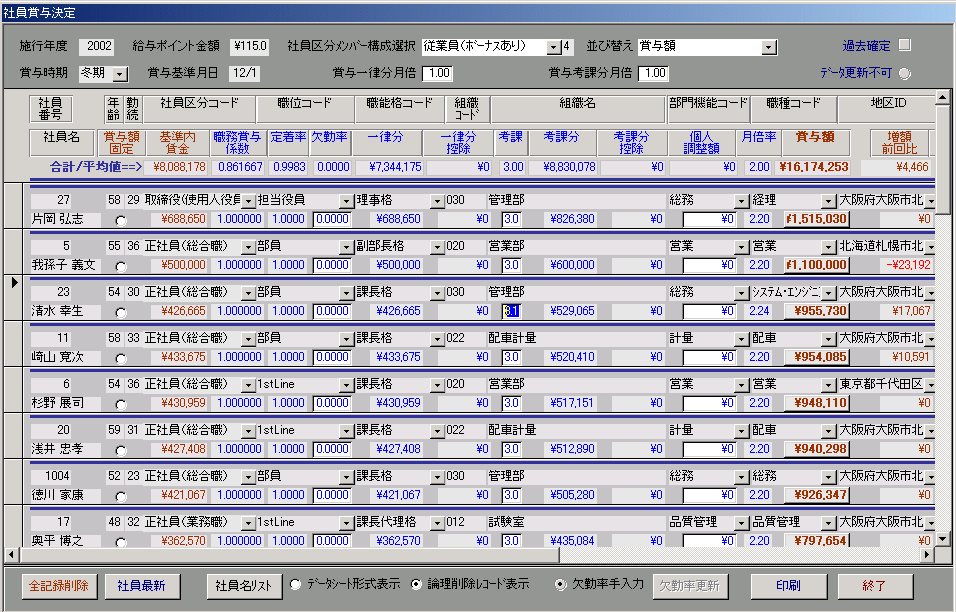Image resolution: width=956 pixels, height=612 pixels.
Task: Click the ¥955,730 bonus button for 清水 幸生
Action: 816,311
